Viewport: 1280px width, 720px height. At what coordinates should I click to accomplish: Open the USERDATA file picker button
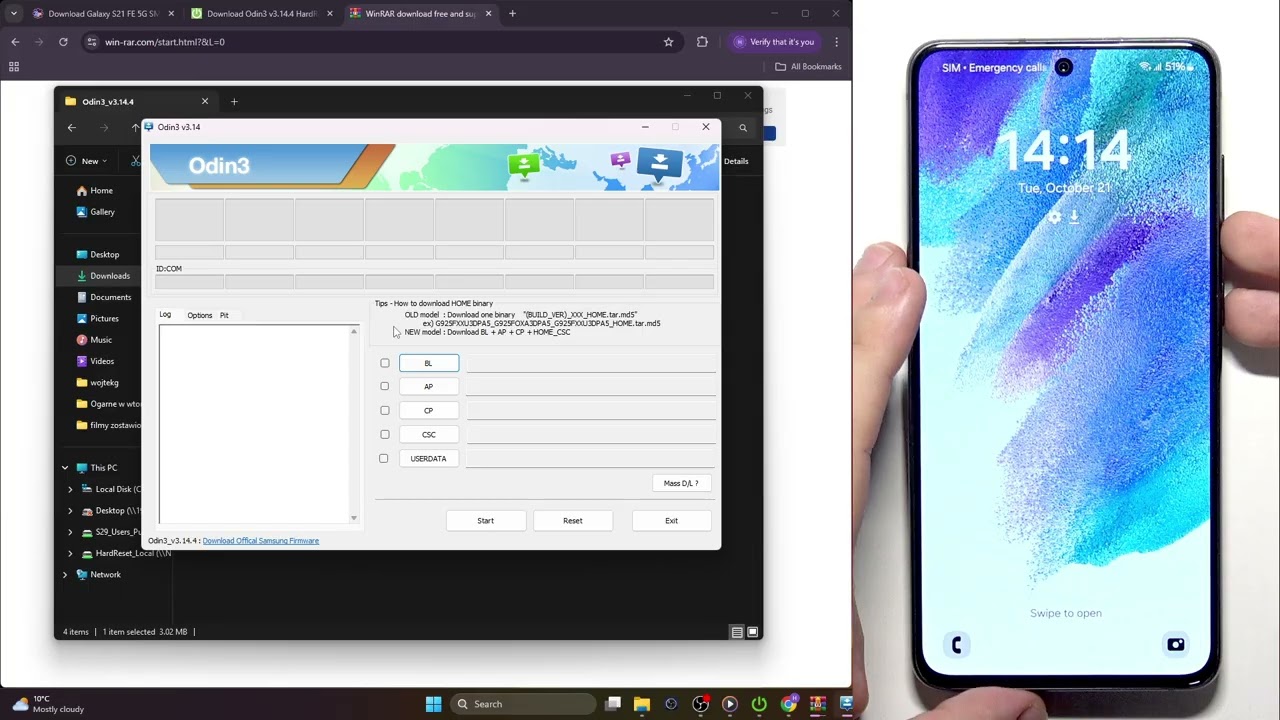point(429,458)
